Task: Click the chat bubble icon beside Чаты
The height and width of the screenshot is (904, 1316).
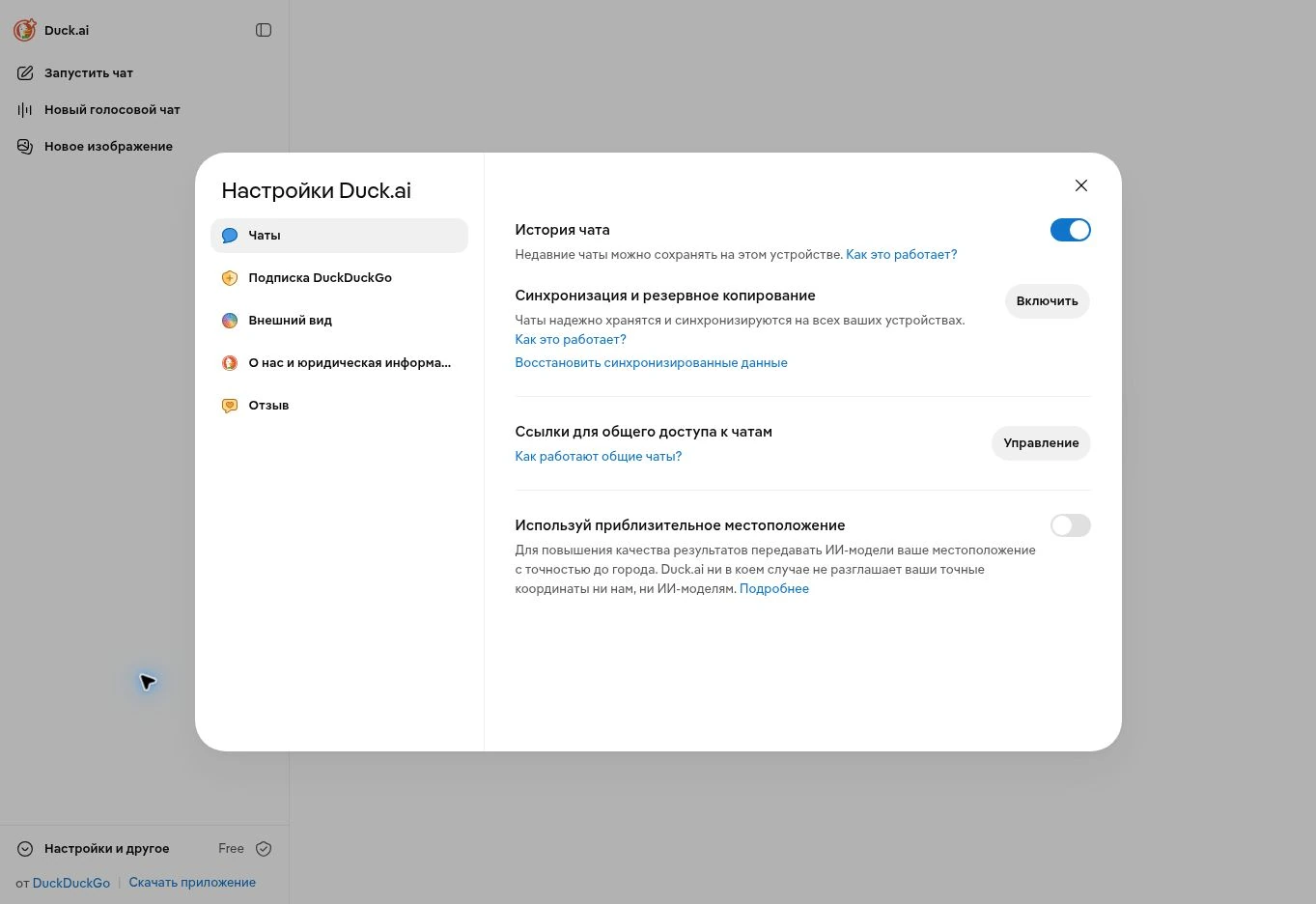Action: click(230, 235)
